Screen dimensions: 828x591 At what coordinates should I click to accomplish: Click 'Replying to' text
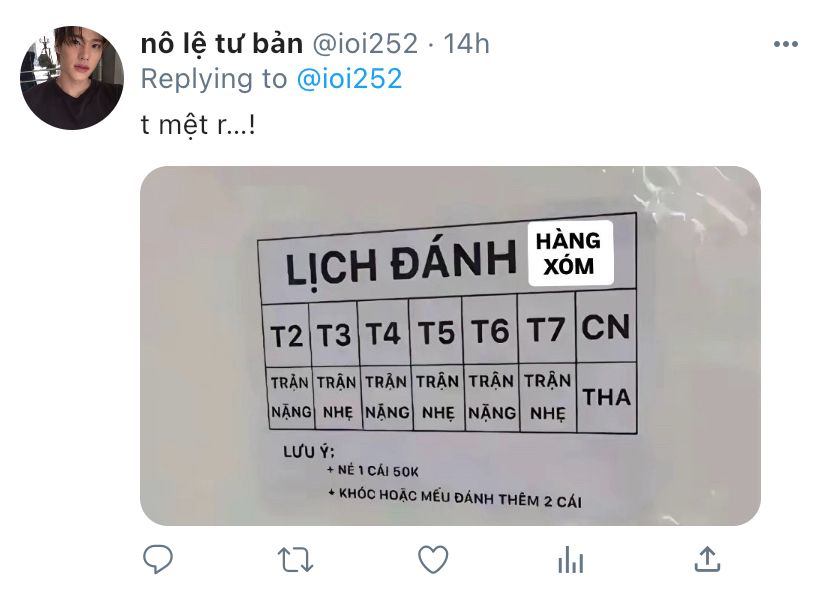[214, 79]
